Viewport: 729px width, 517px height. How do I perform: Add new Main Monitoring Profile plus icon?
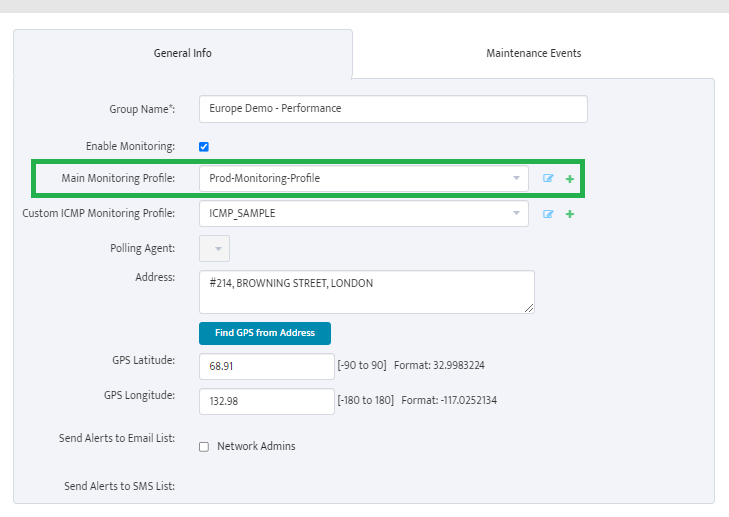[x=570, y=179]
